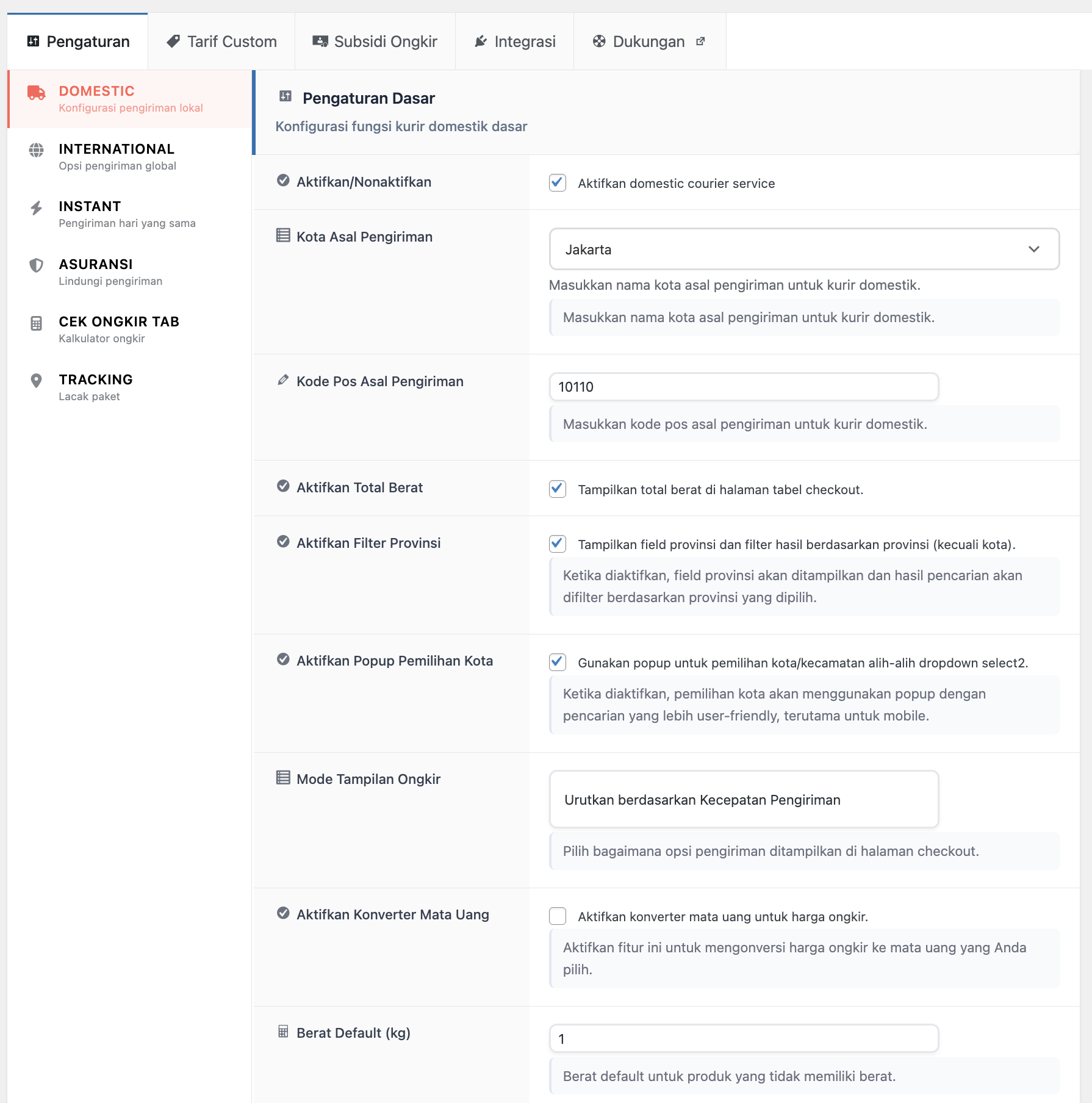Click the TRACKING location pin icon
Image resolution: width=1092 pixels, height=1103 pixels.
[37, 381]
